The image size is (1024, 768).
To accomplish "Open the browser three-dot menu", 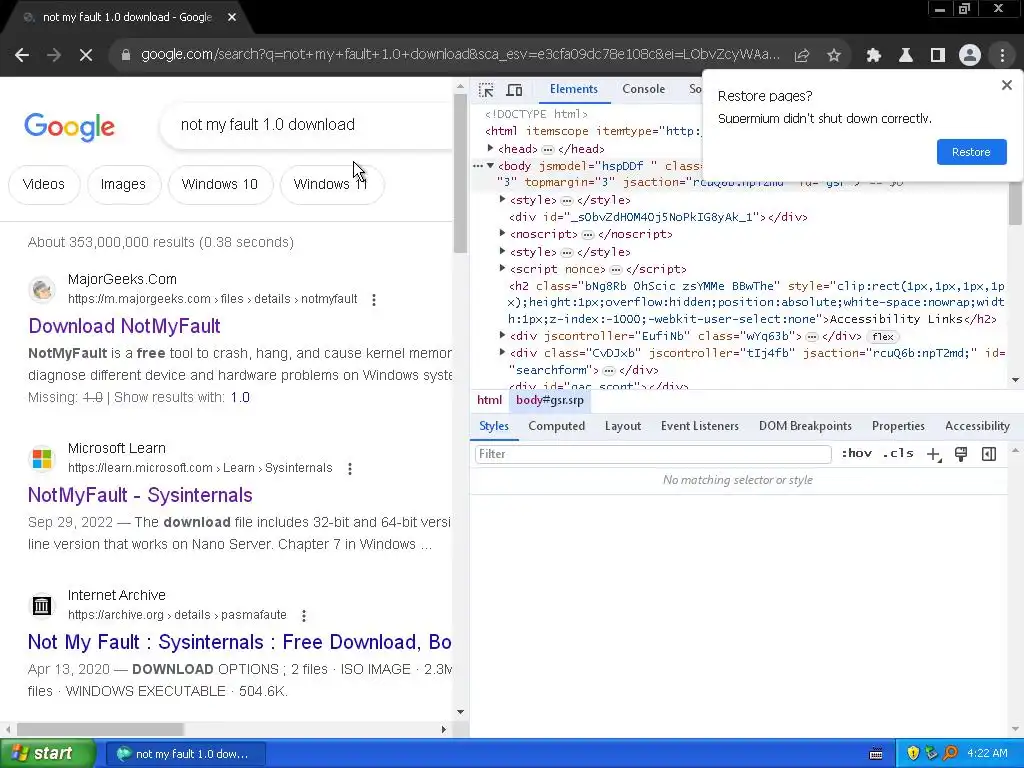I will [1002, 56].
